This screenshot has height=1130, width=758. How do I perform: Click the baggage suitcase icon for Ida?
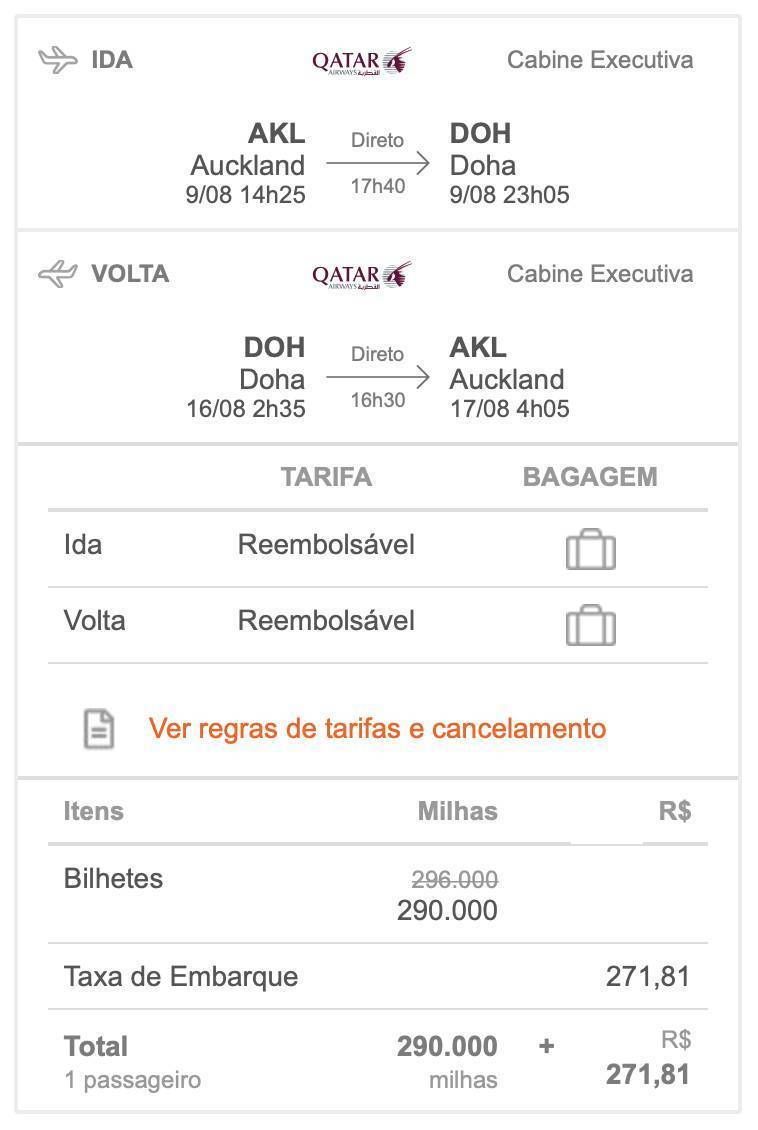tap(591, 550)
